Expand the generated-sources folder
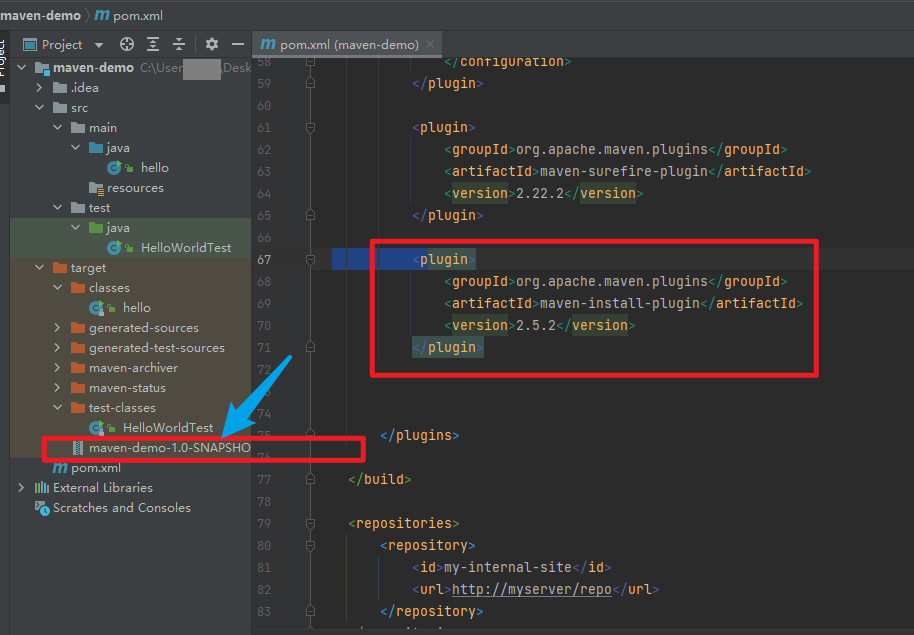The image size is (914, 635). coord(57,328)
